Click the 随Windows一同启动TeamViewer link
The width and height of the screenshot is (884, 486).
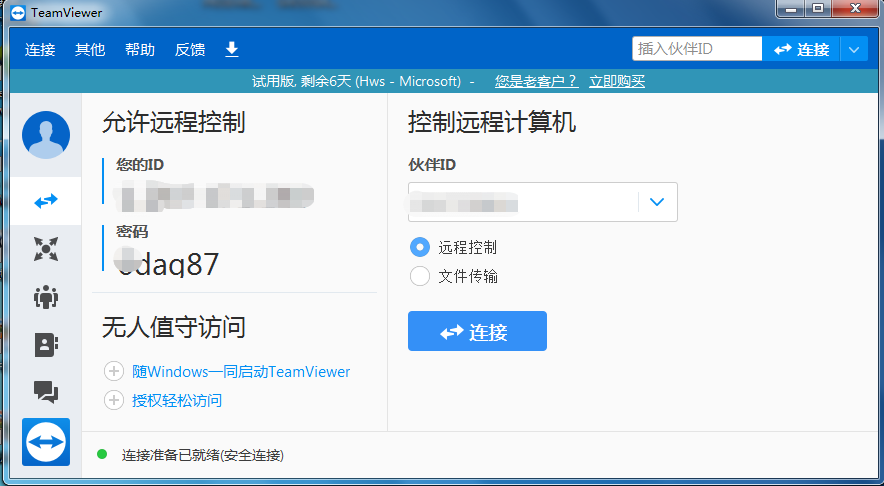[x=241, y=372]
